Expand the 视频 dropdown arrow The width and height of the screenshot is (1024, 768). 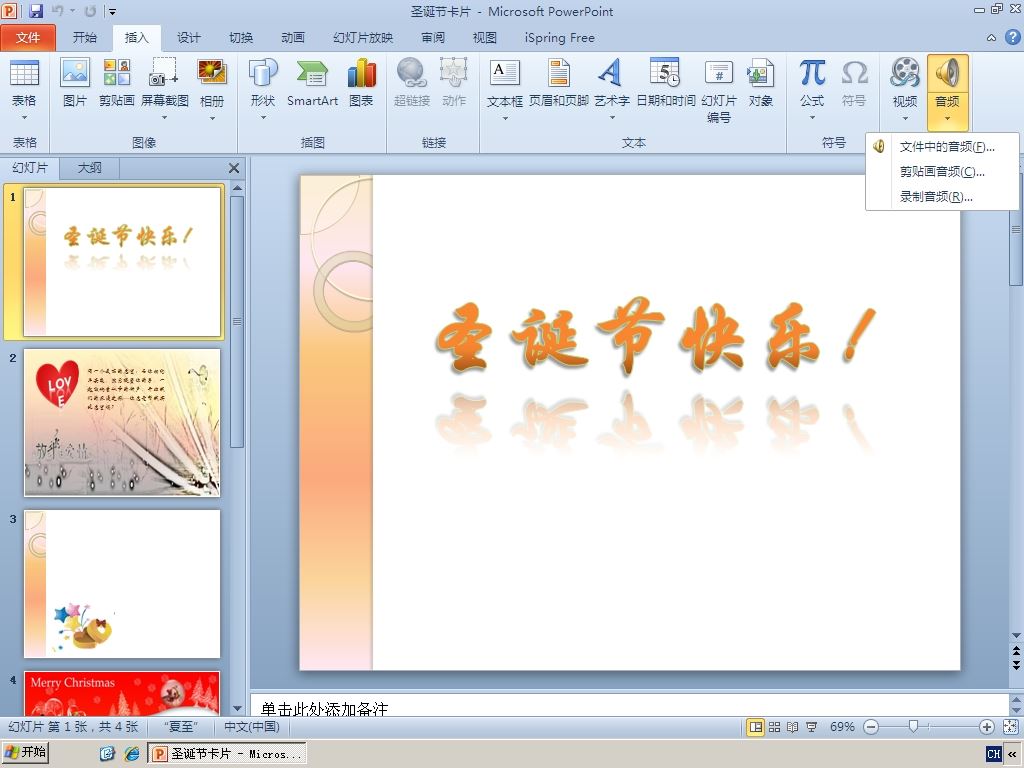(x=904, y=118)
